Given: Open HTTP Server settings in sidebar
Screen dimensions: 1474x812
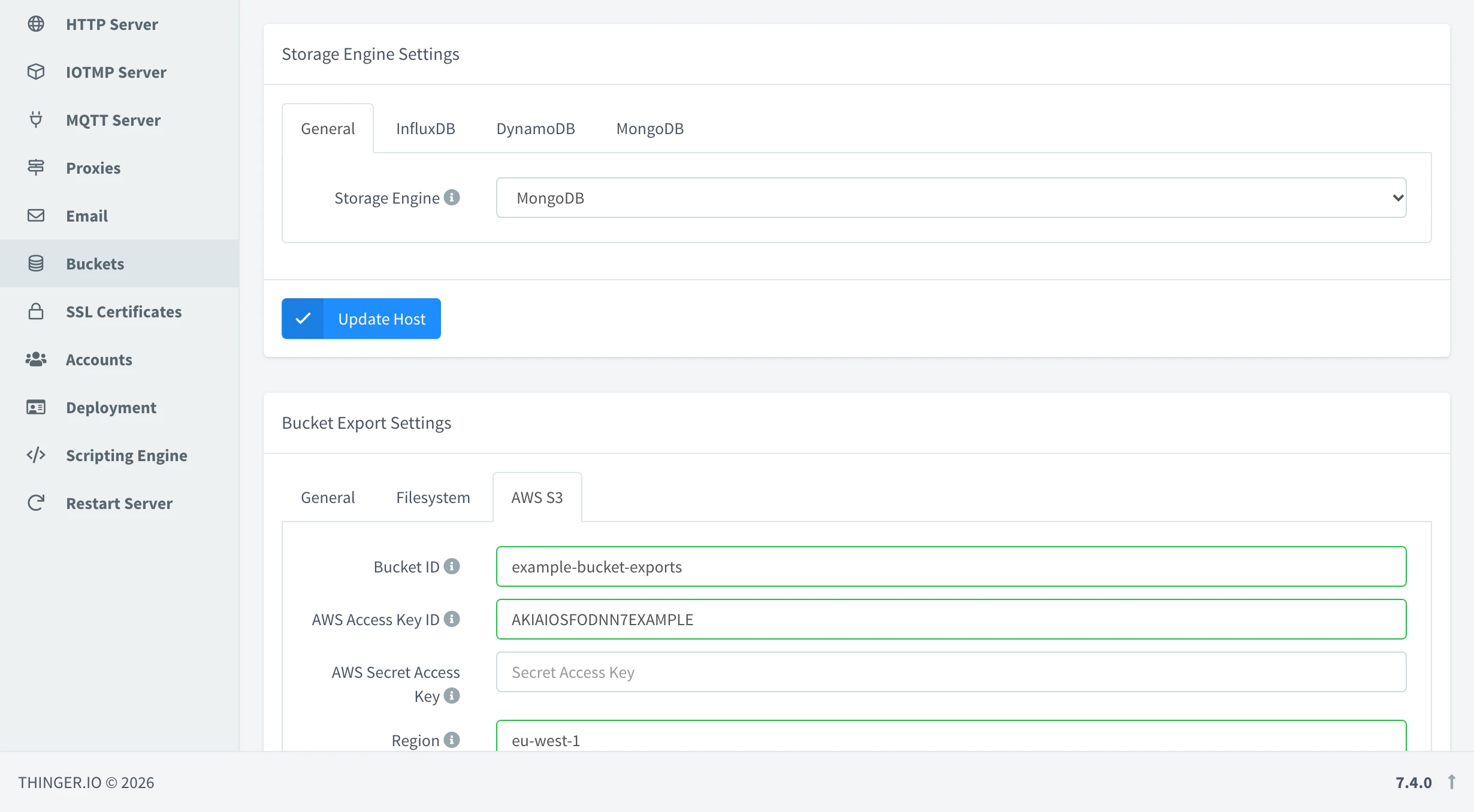Looking at the screenshot, I should coord(120,24).
